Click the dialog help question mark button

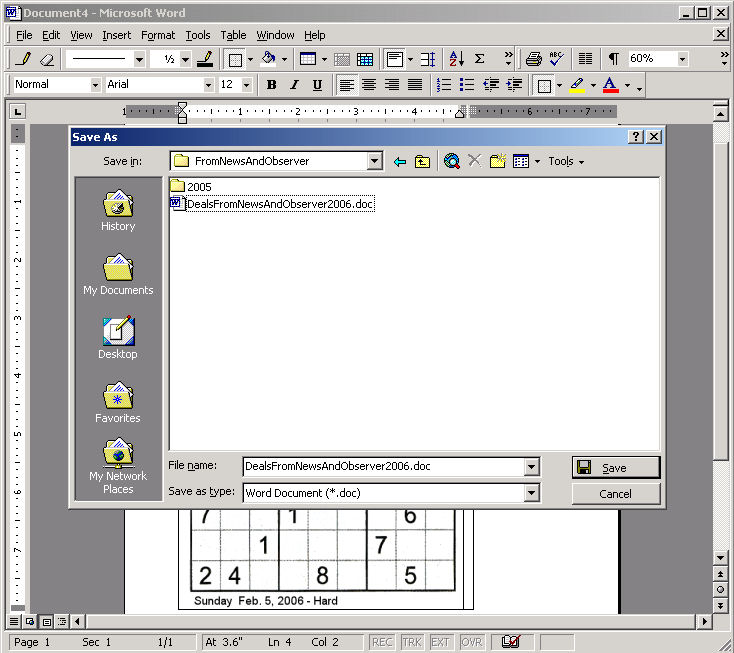coord(636,137)
